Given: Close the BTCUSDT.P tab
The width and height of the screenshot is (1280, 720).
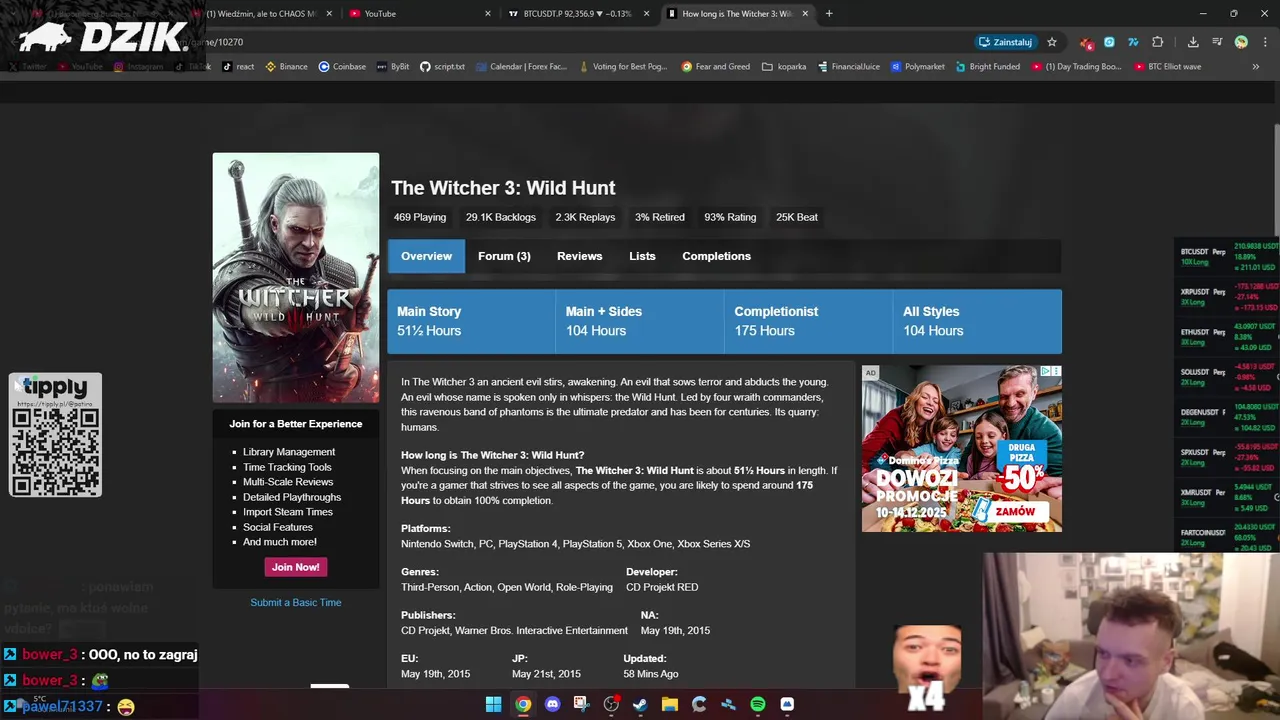Looking at the screenshot, I should (x=647, y=14).
